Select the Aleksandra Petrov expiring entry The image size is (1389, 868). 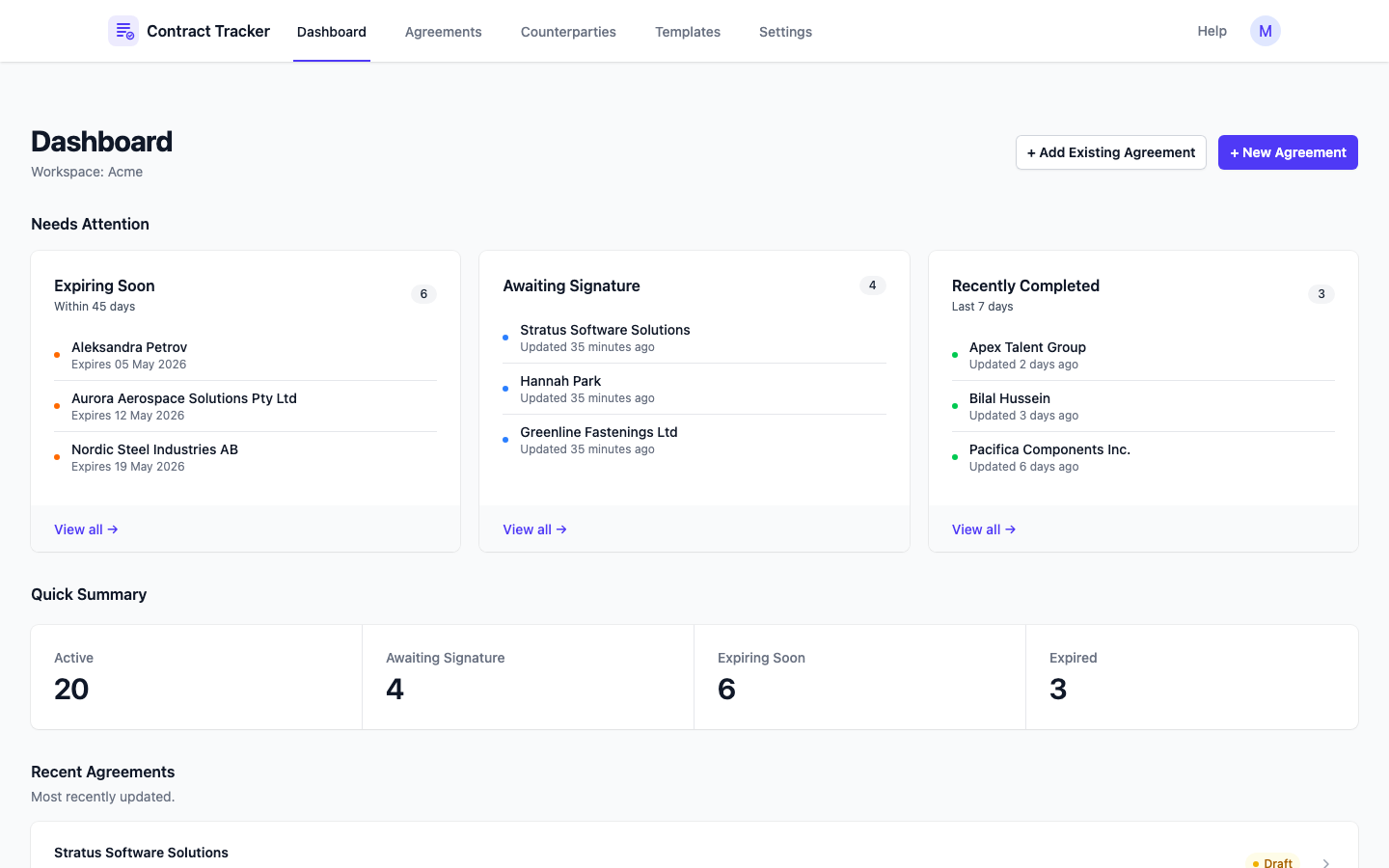pyautogui.click(x=129, y=347)
